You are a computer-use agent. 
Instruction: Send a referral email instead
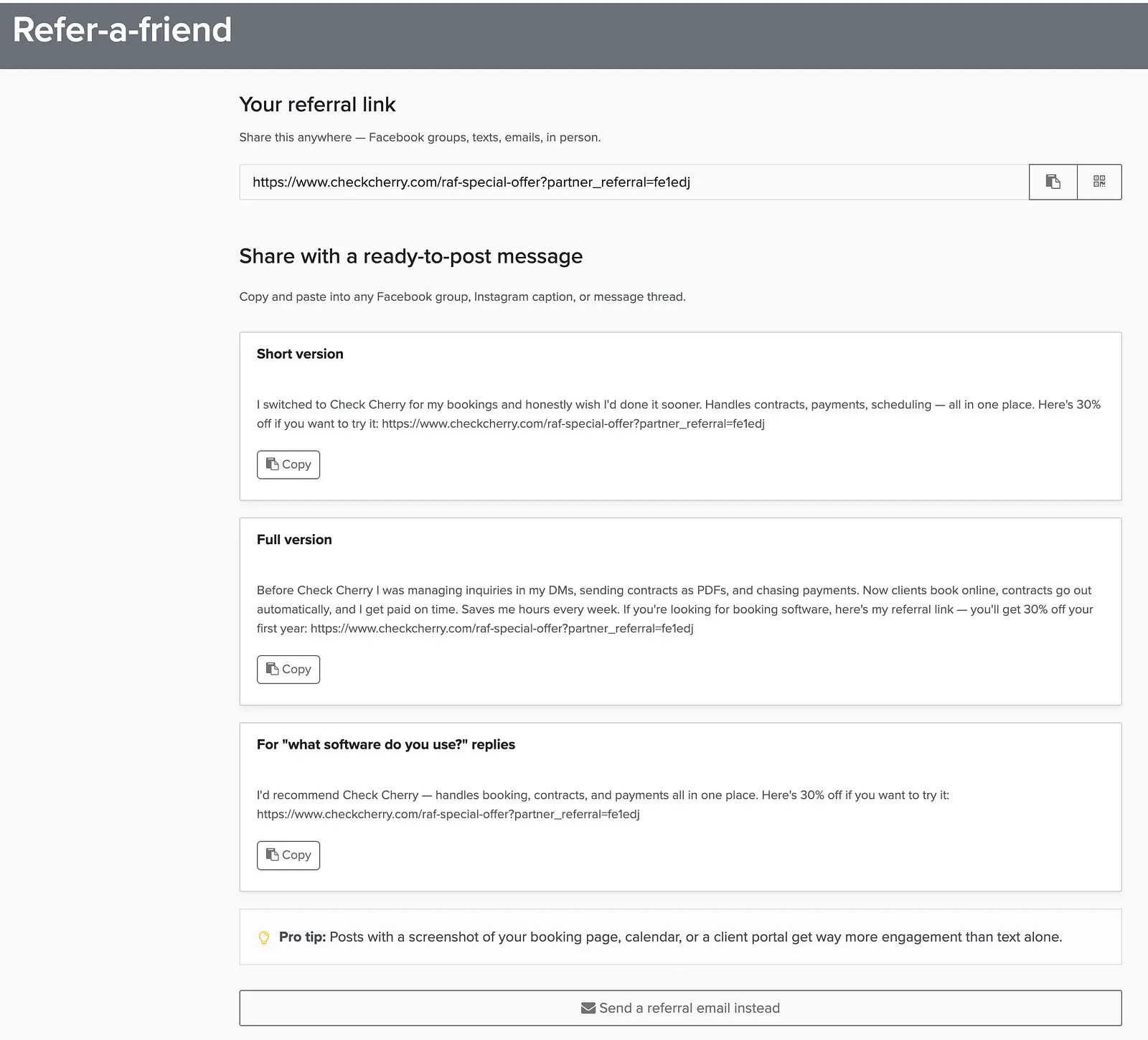point(680,1008)
